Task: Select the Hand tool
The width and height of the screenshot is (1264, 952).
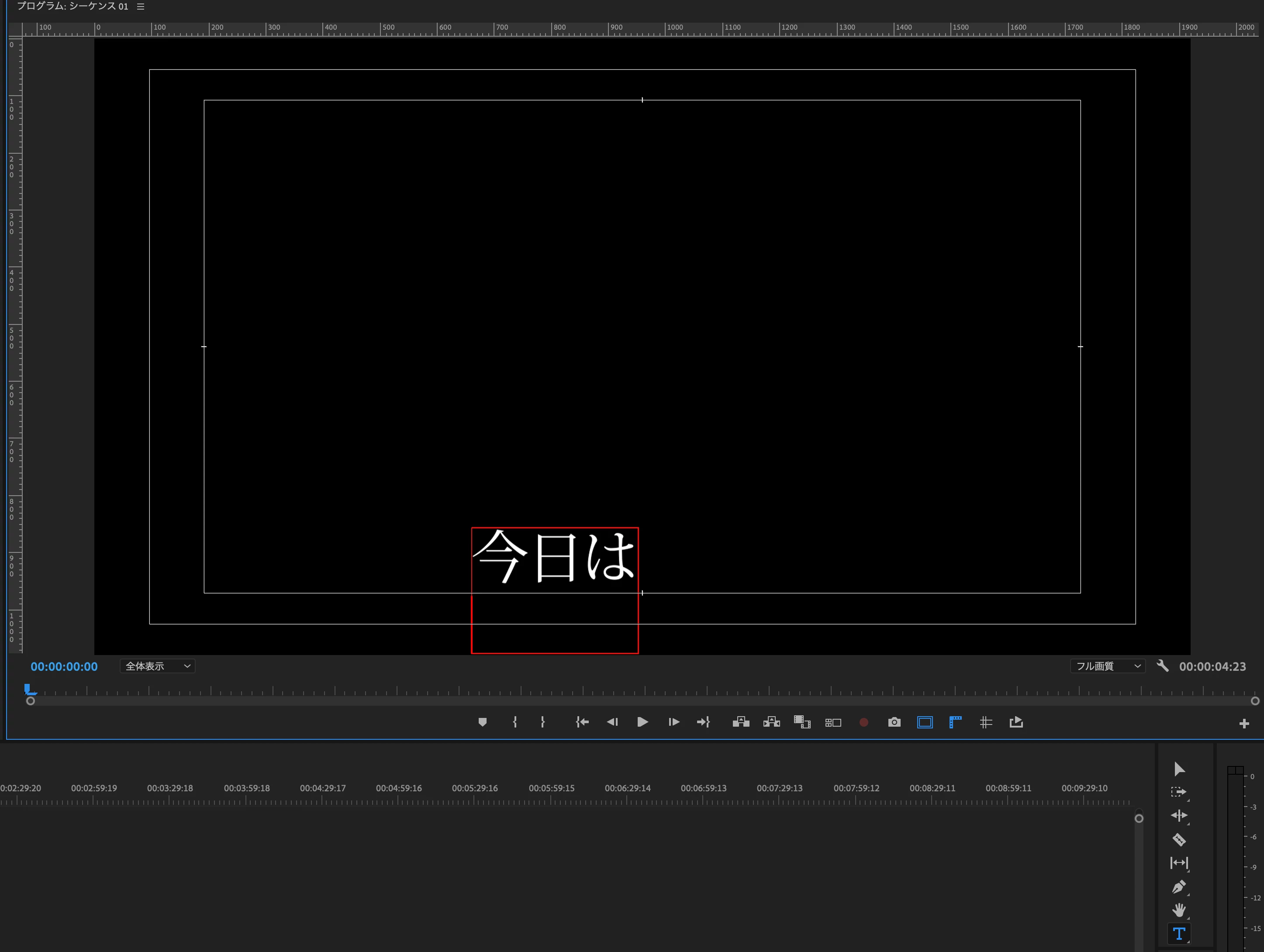Action: (1178, 910)
